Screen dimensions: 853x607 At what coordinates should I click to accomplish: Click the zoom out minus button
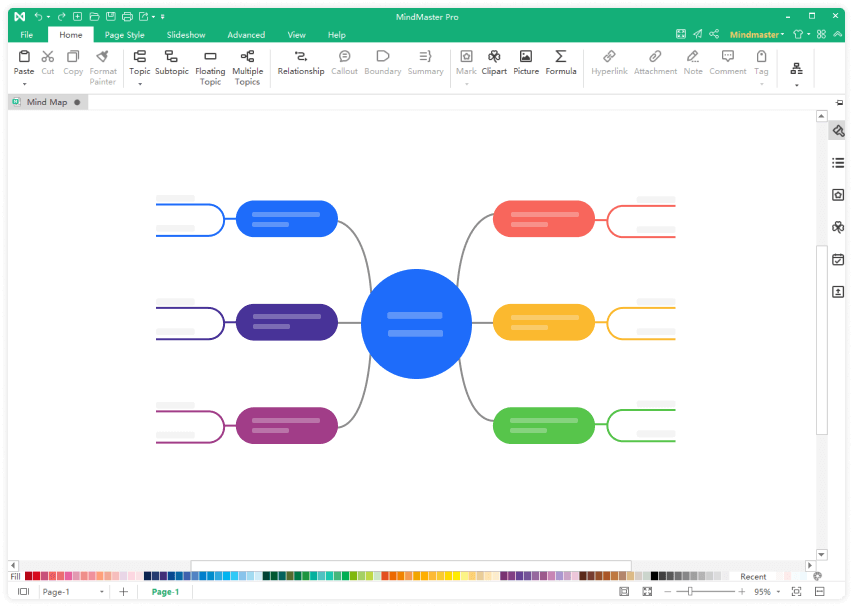(667, 592)
